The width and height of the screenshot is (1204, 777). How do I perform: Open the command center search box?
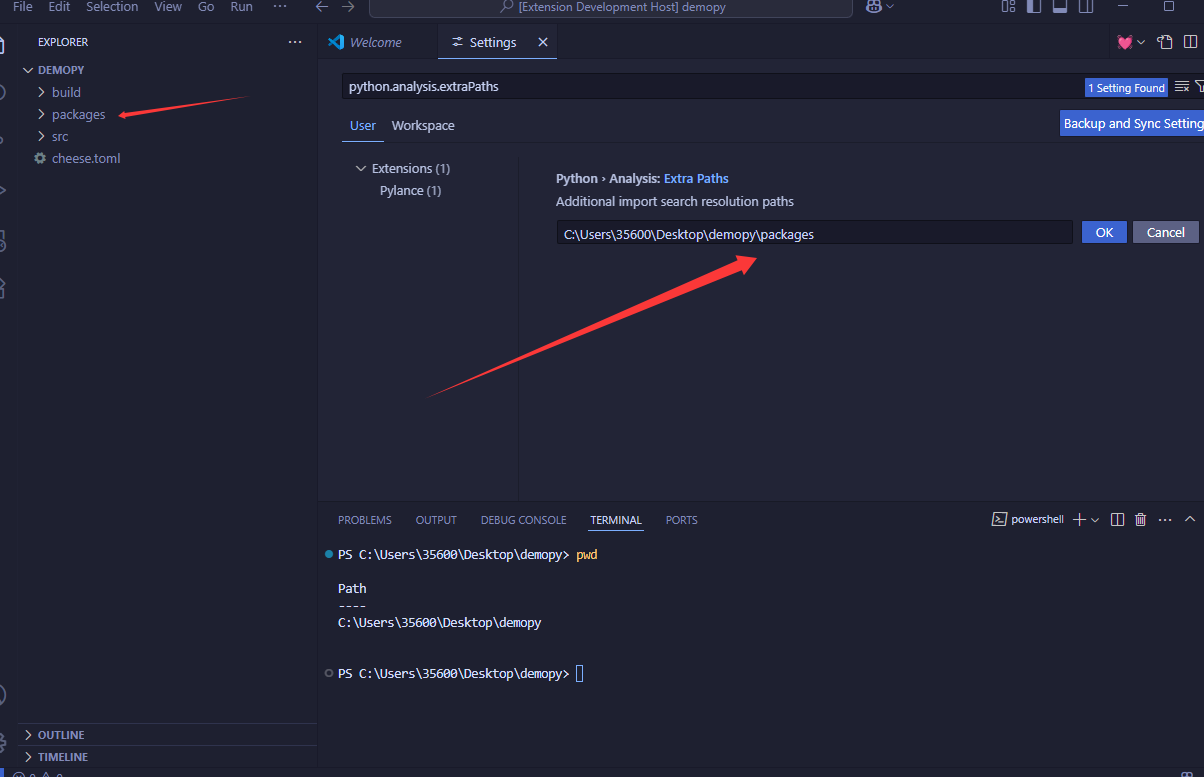pos(610,7)
